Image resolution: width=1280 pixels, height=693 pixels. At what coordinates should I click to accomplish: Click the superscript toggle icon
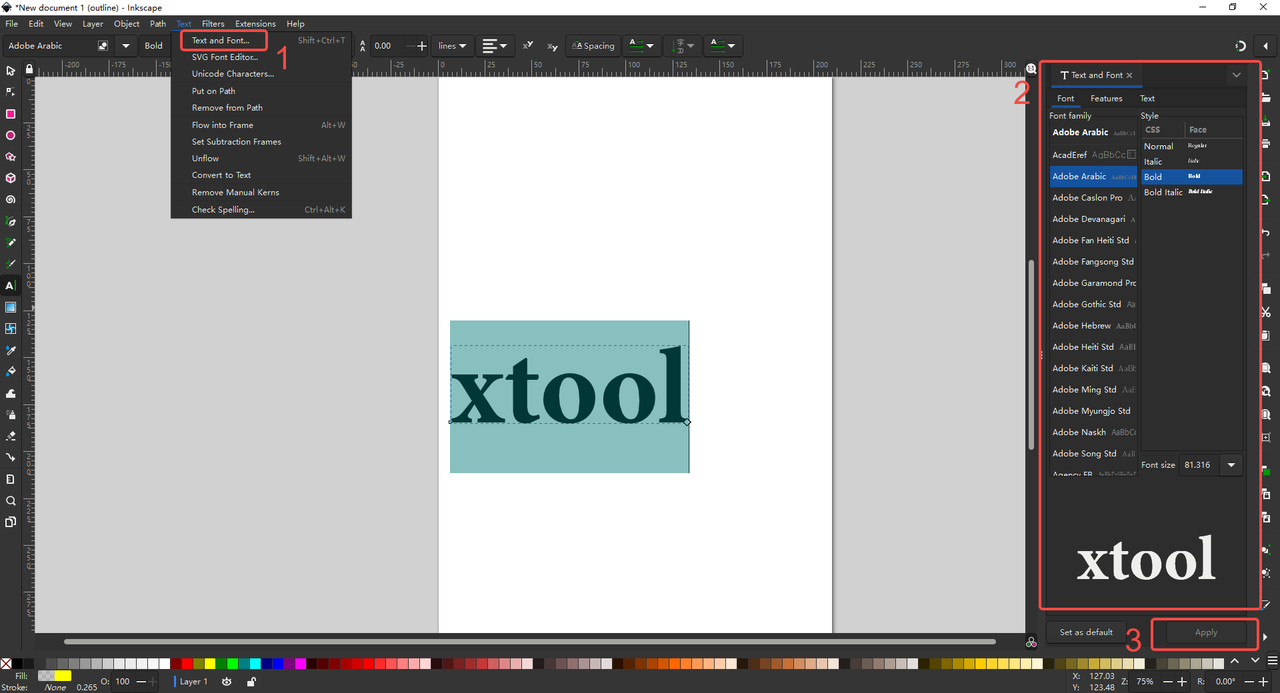pos(528,46)
